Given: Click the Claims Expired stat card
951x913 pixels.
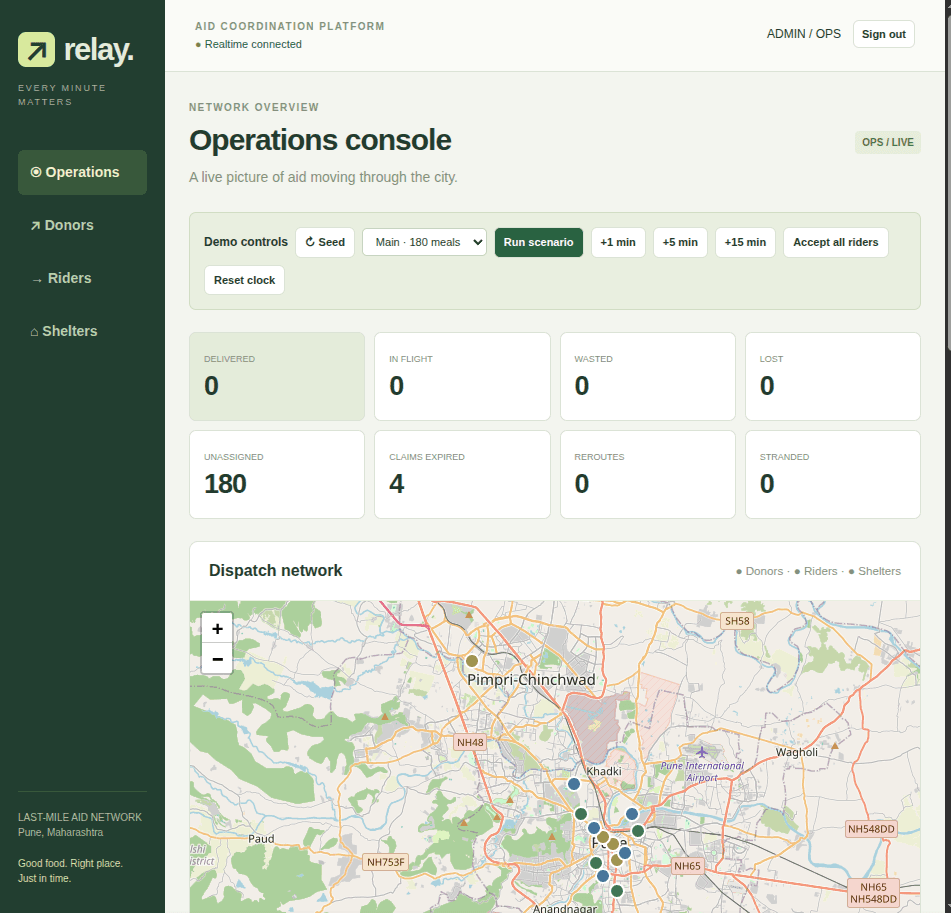Looking at the screenshot, I should pos(462,474).
